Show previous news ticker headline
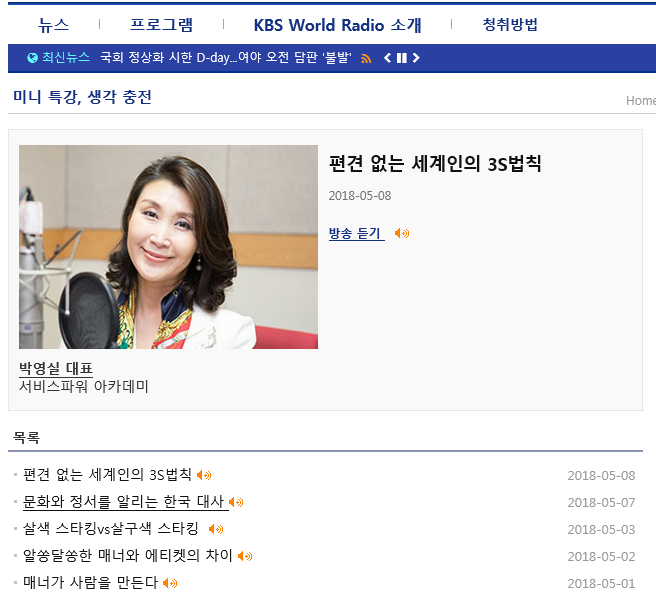The width and height of the screenshot is (656, 595). coord(387,58)
